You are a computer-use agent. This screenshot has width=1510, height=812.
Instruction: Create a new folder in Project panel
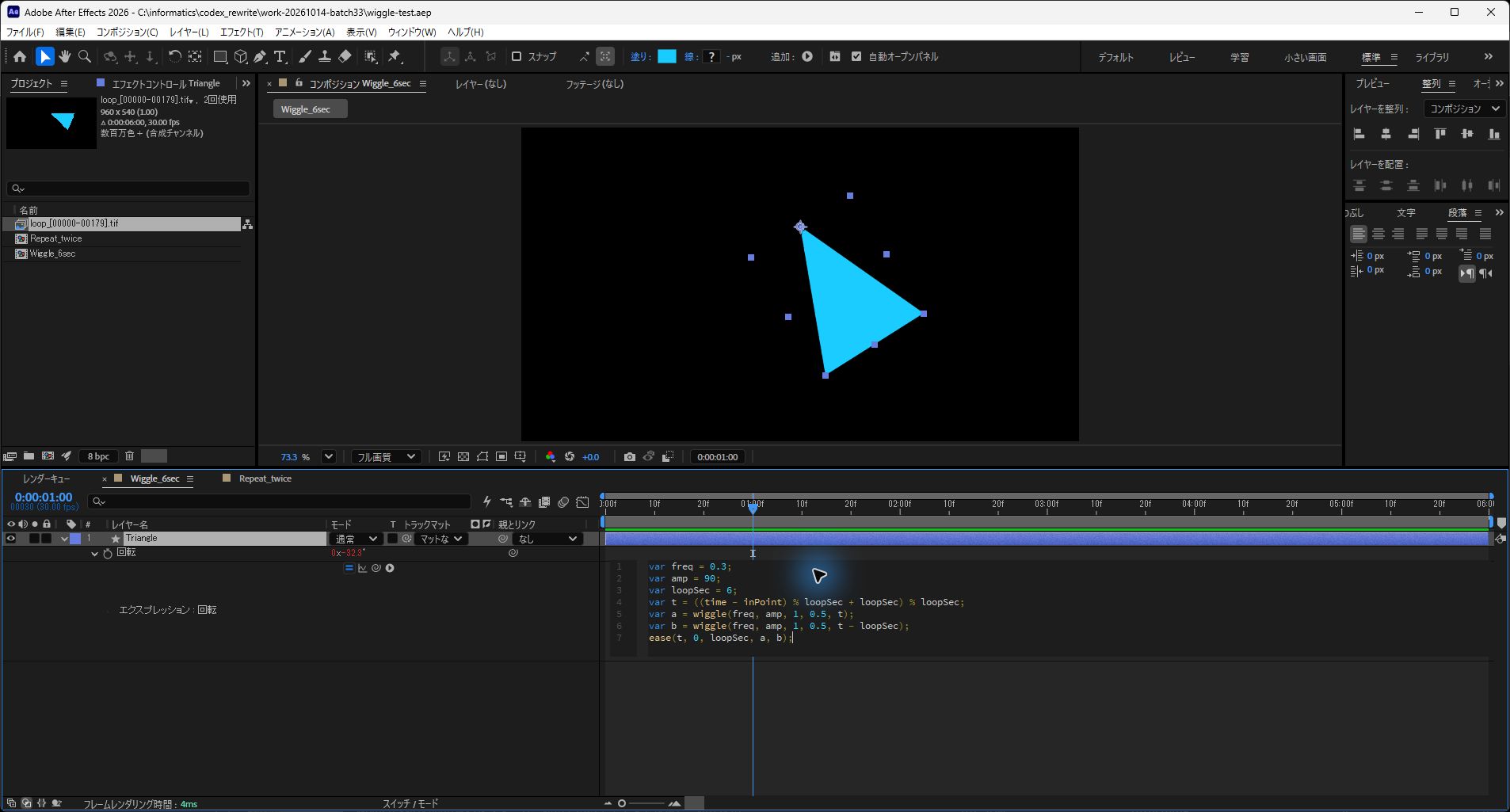pos(29,456)
